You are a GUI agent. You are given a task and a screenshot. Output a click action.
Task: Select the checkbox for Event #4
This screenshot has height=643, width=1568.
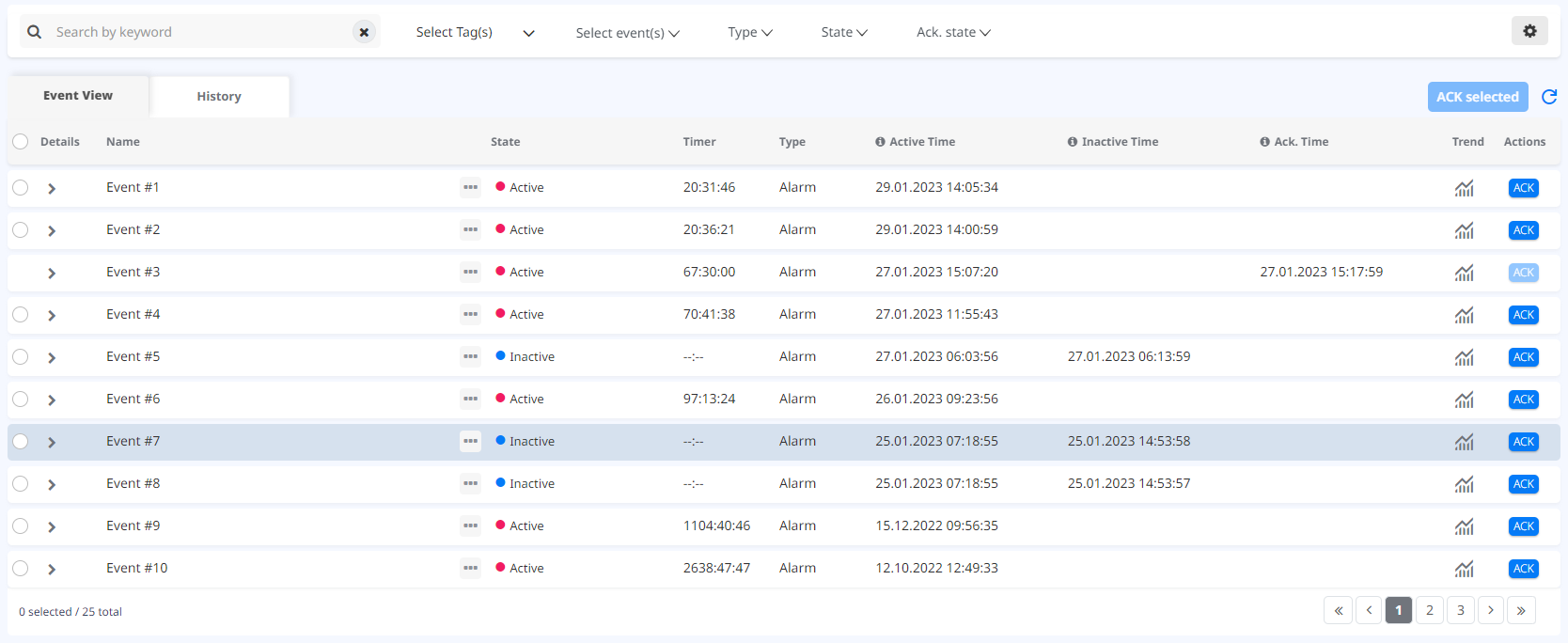(x=21, y=314)
